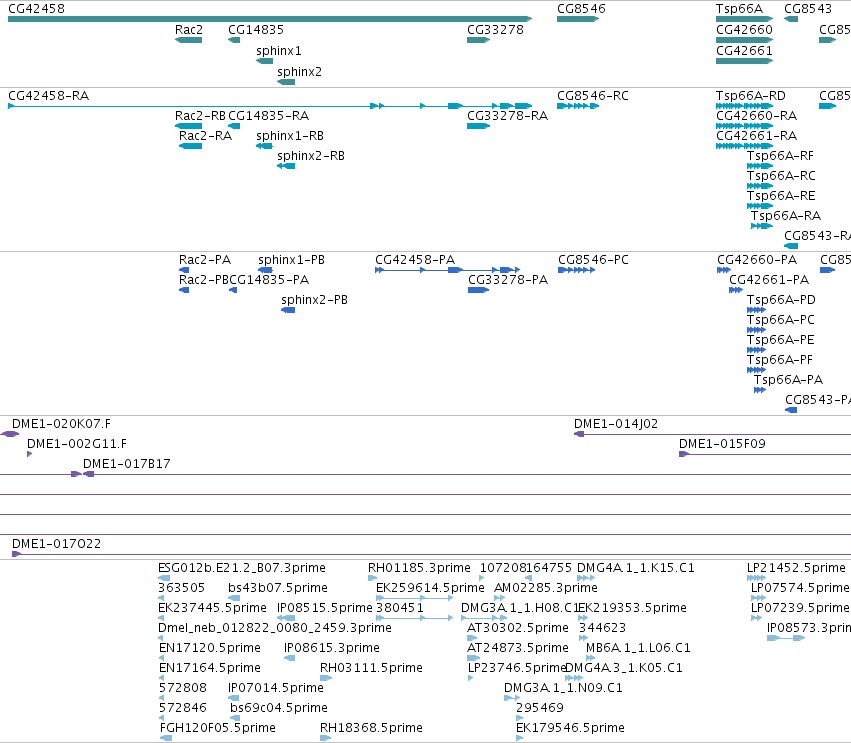
Task: Click protein label Tsp66A-PC
Action: coord(780,320)
